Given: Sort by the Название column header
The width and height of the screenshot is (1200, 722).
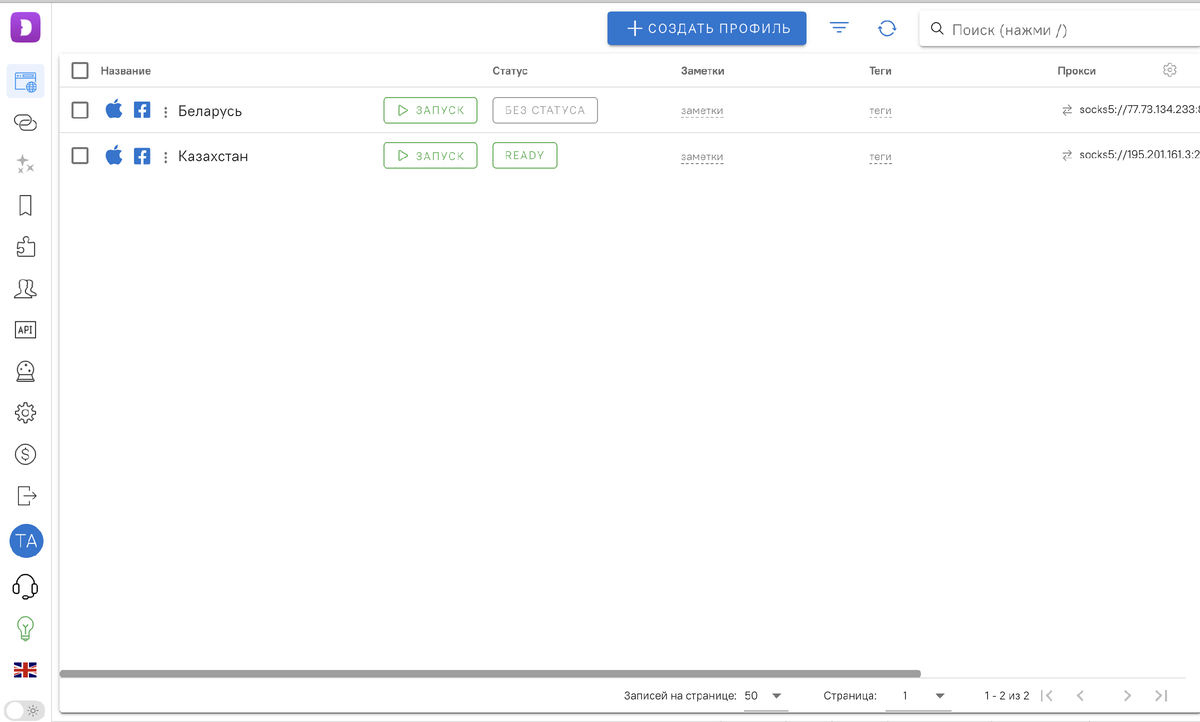Looking at the screenshot, I should pos(126,71).
